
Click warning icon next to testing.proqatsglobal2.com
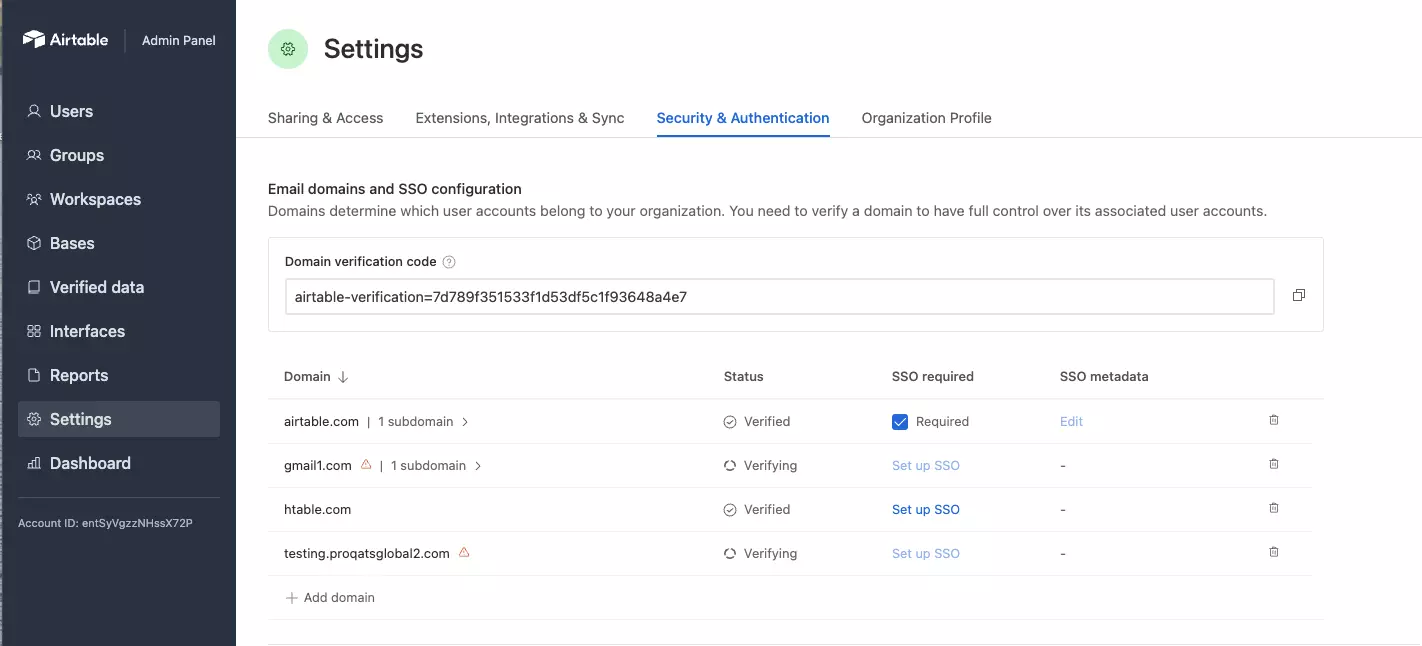tap(464, 552)
